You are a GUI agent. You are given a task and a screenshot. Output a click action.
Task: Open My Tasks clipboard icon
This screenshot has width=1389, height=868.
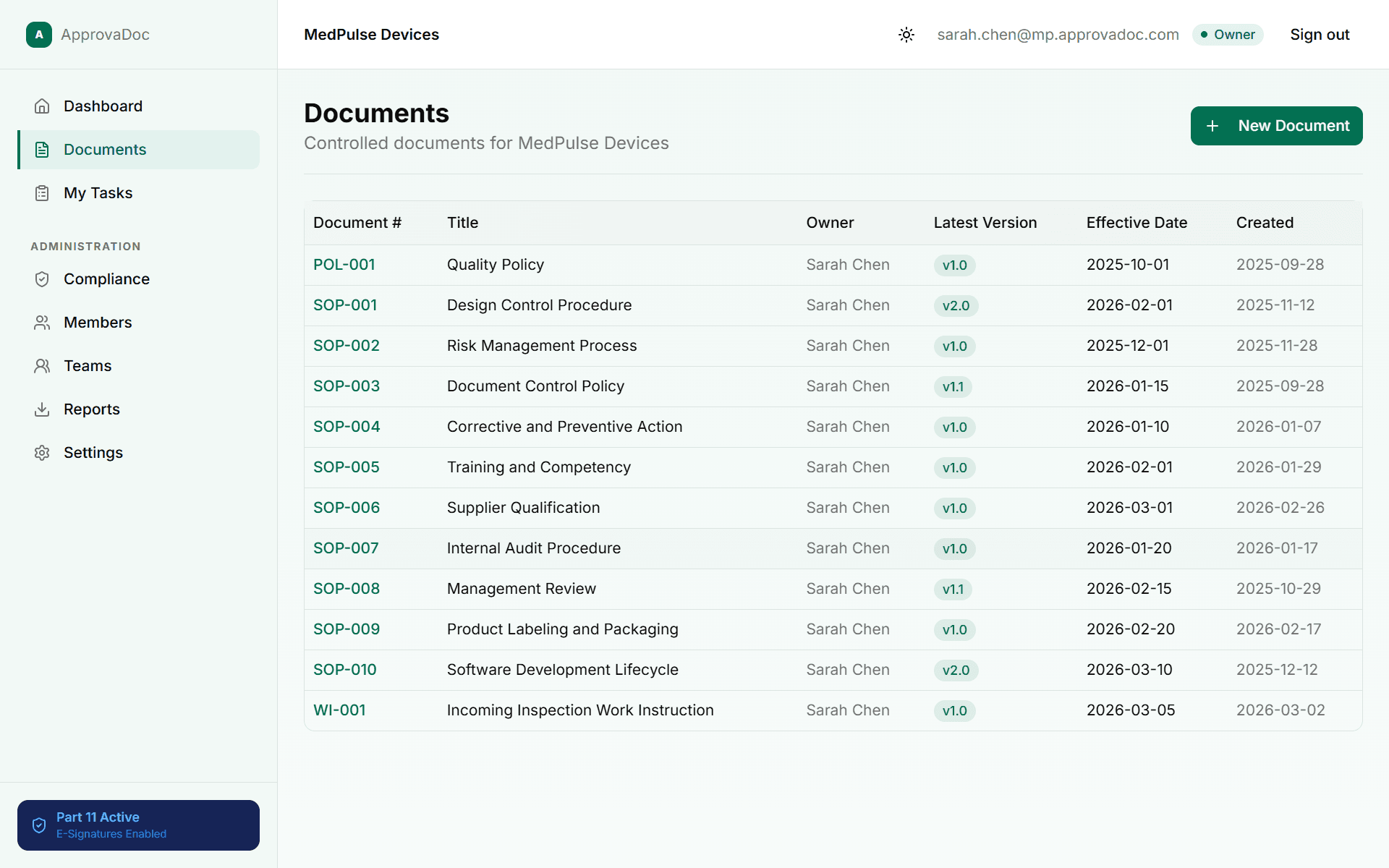[41, 192]
